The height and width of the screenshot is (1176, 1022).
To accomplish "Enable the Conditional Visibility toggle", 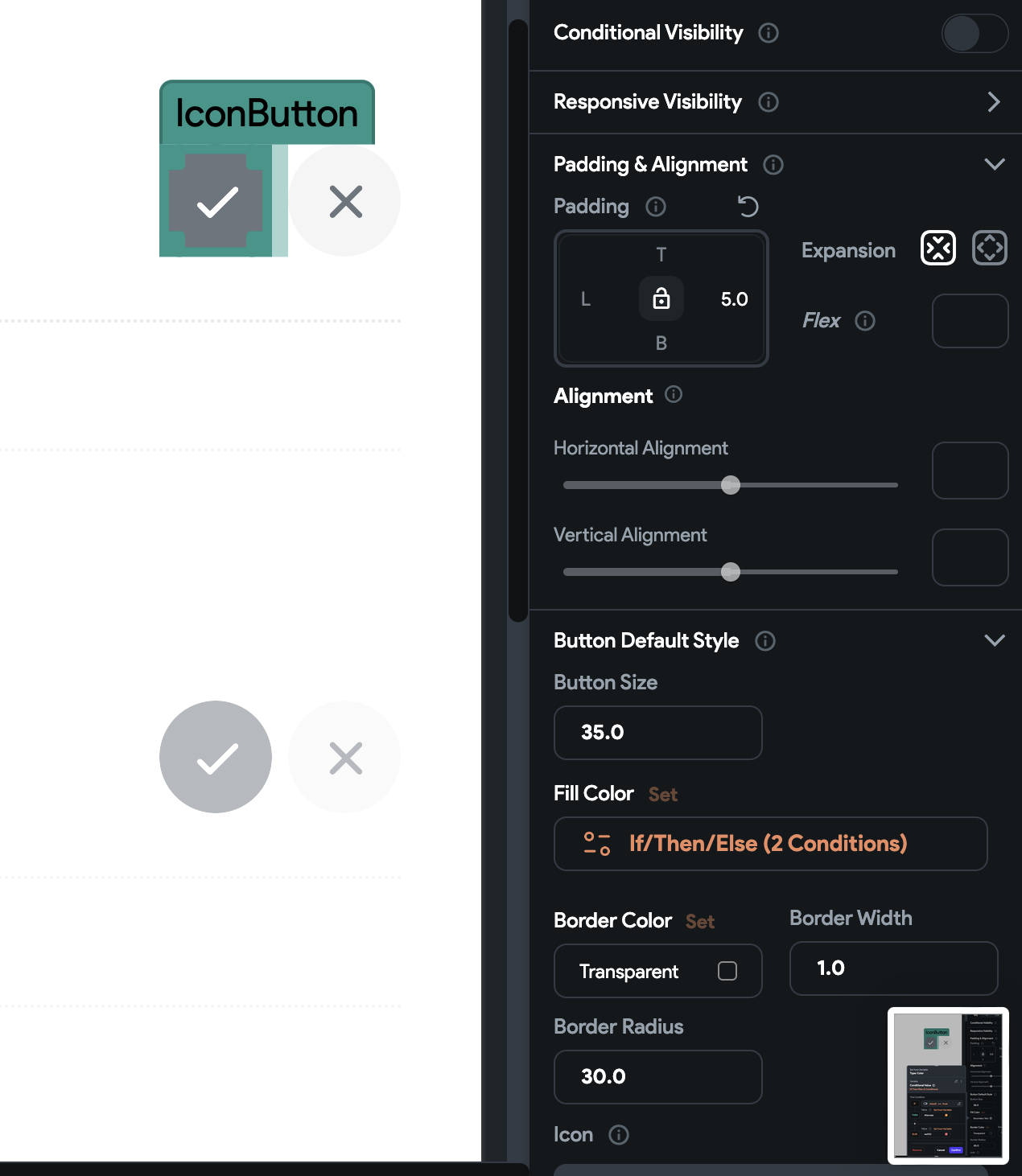I will pos(975,34).
